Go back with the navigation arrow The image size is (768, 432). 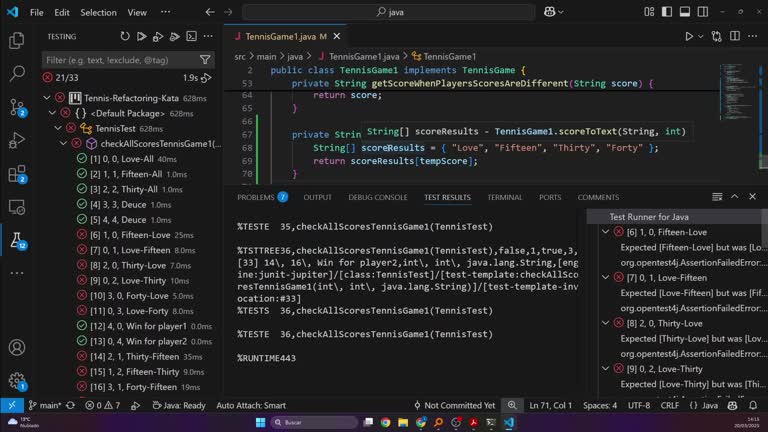[210, 12]
